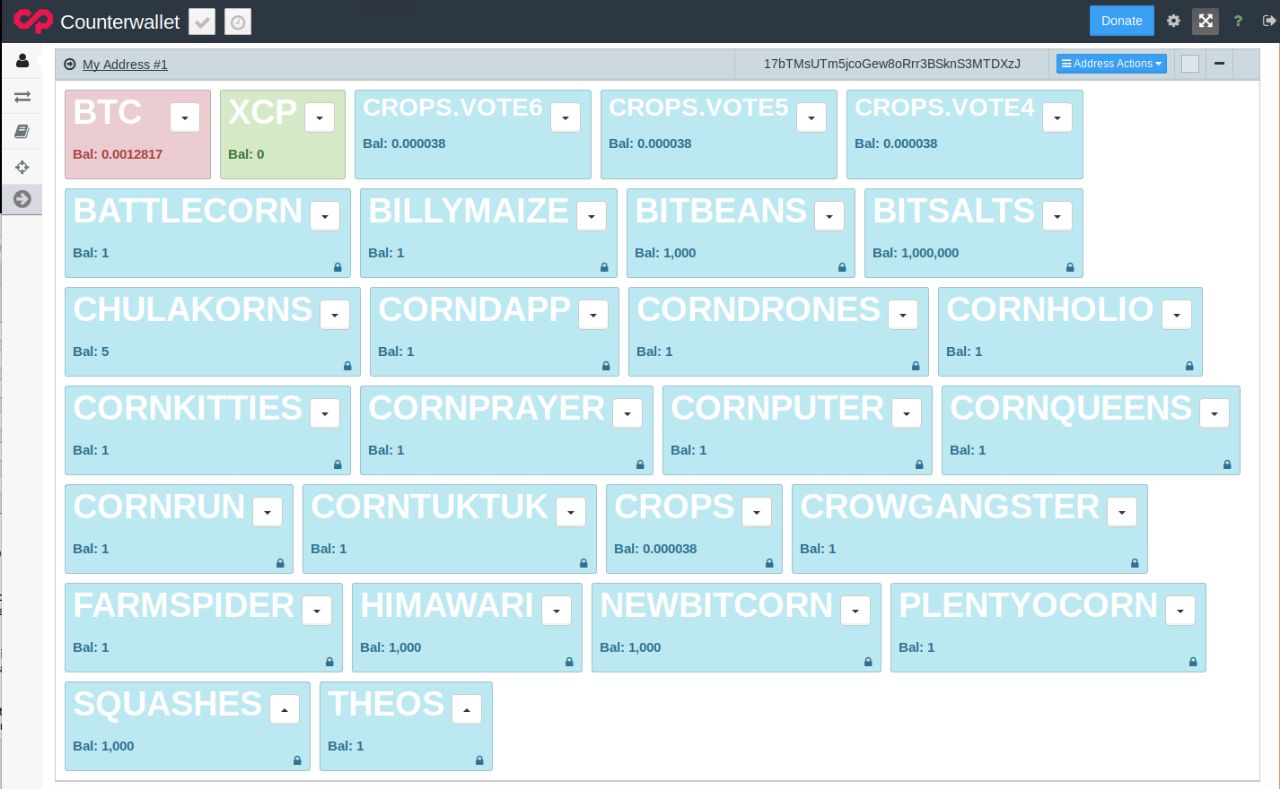Click the Counterwallet logo icon

pyautogui.click(x=33, y=20)
